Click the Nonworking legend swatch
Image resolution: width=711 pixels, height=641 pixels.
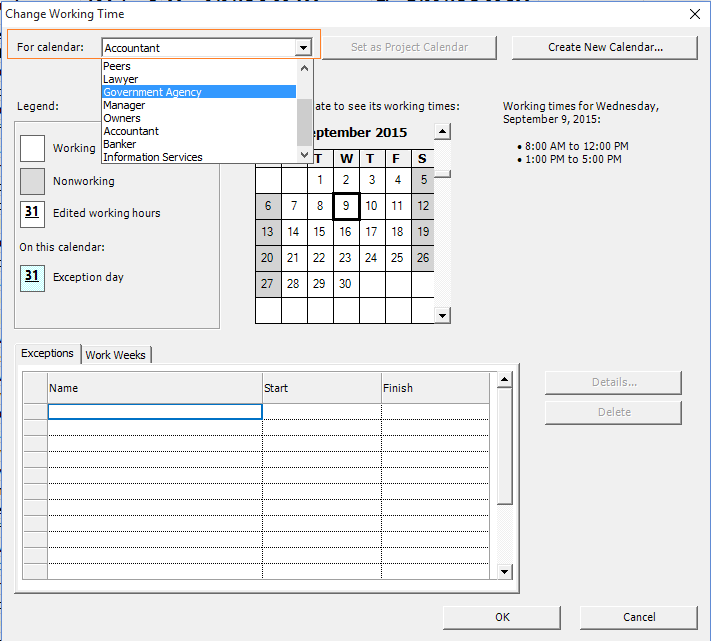(32, 181)
